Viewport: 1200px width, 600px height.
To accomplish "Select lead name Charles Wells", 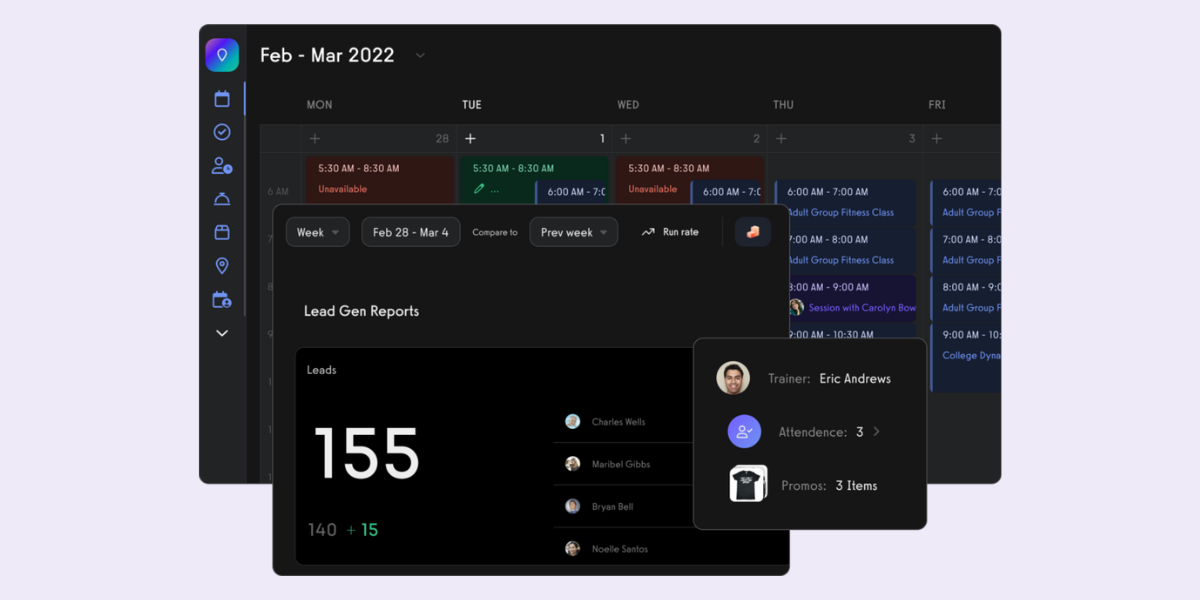I will [618, 422].
